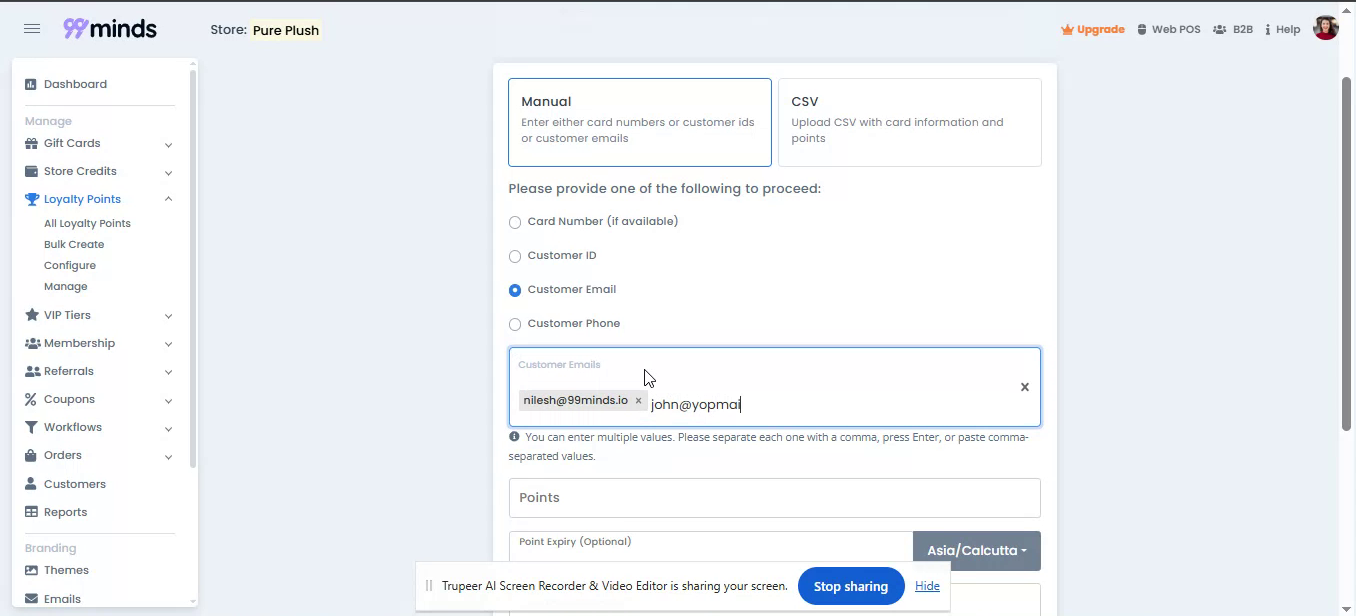The image size is (1356, 616).
Task: Expand the Referrals menu chevron
Action: tap(168, 372)
